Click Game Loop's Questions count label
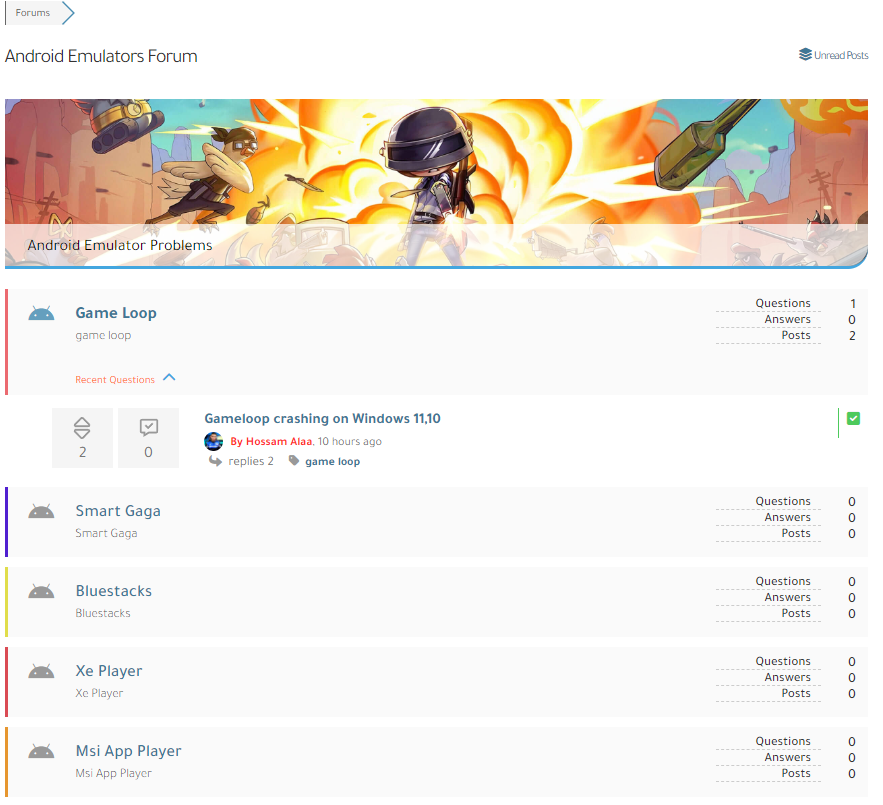 click(x=783, y=303)
